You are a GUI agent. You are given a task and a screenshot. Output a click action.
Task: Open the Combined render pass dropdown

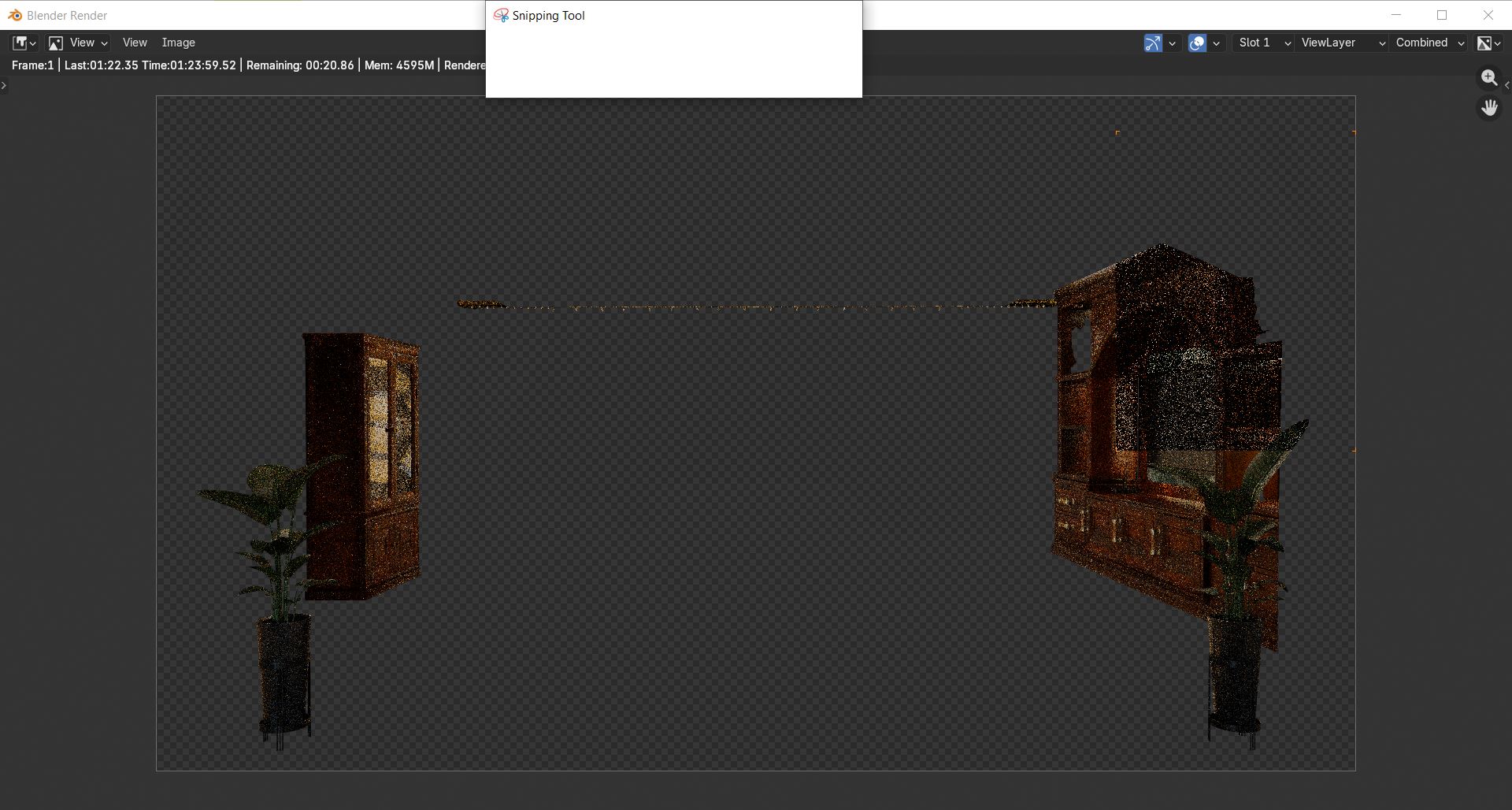pyautogui.click(x=1429, y=43)
